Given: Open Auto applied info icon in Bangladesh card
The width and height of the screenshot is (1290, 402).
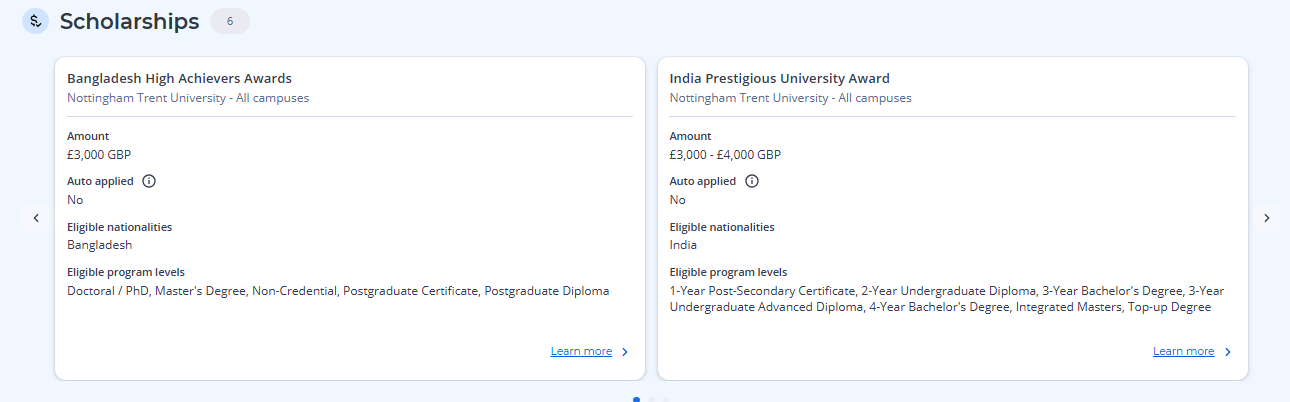Looking at the screenshot, I should [149, 181].
